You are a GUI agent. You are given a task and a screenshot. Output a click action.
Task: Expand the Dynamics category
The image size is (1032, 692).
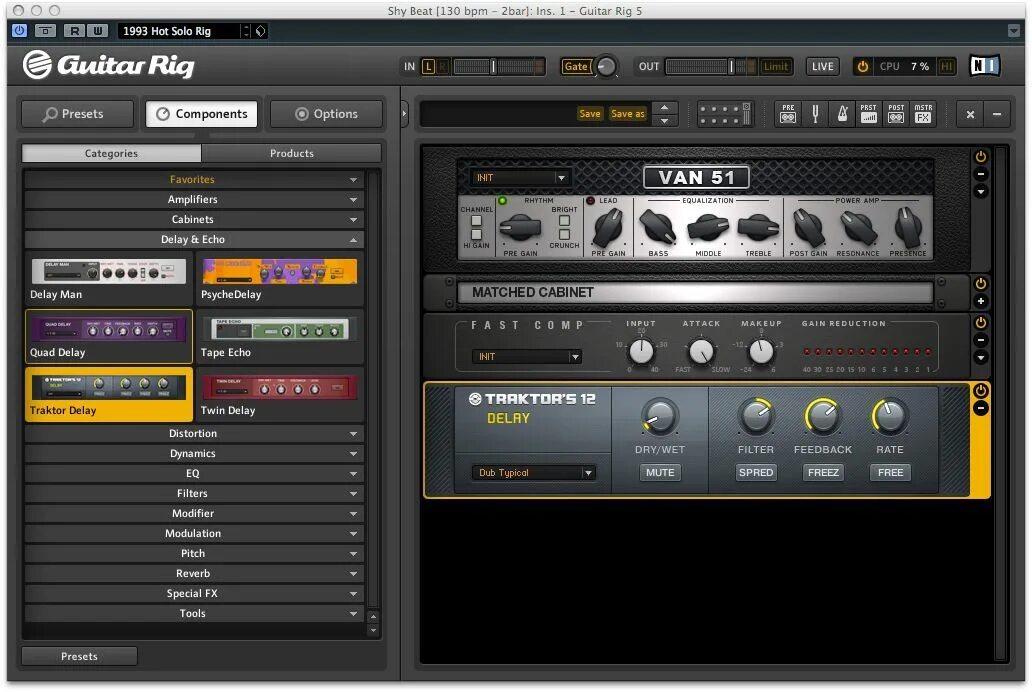[193, 453]
